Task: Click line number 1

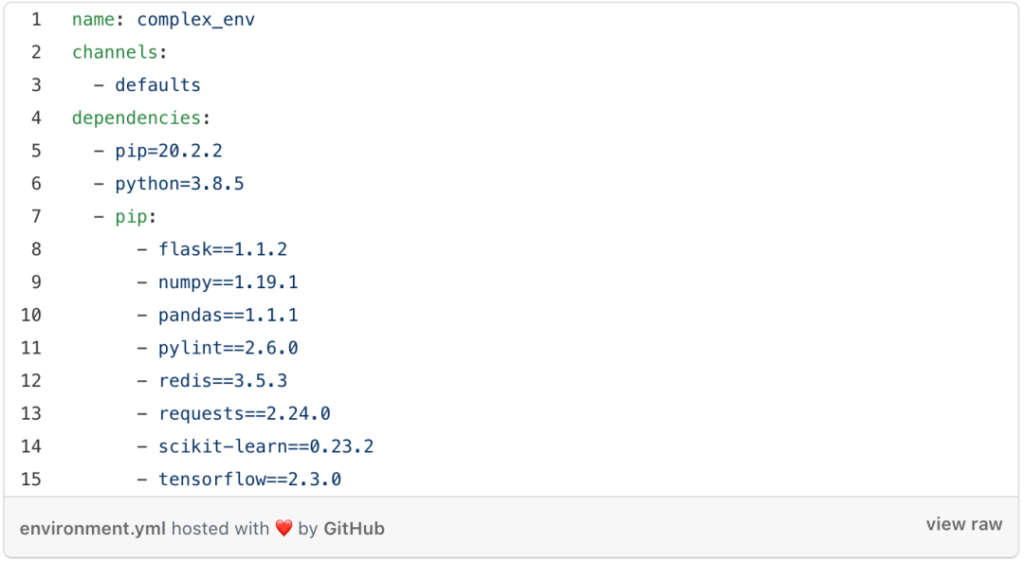Action: coord(36,19)
